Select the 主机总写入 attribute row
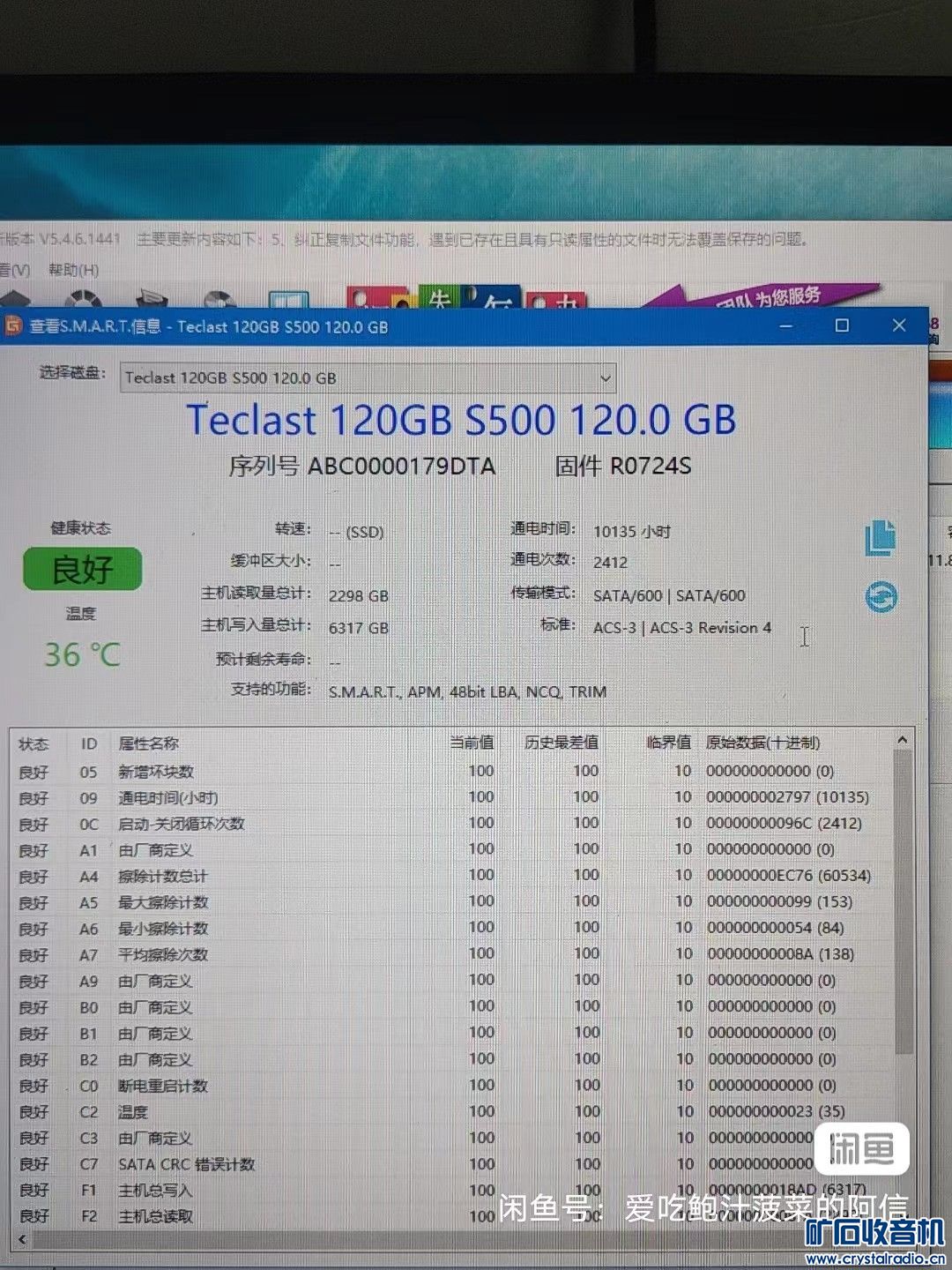This screenshot has height=1270, width=952. [452, 1190]
